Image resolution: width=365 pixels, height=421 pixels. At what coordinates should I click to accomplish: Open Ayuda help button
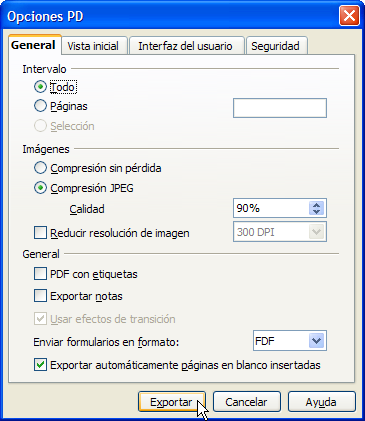point(321,402)
